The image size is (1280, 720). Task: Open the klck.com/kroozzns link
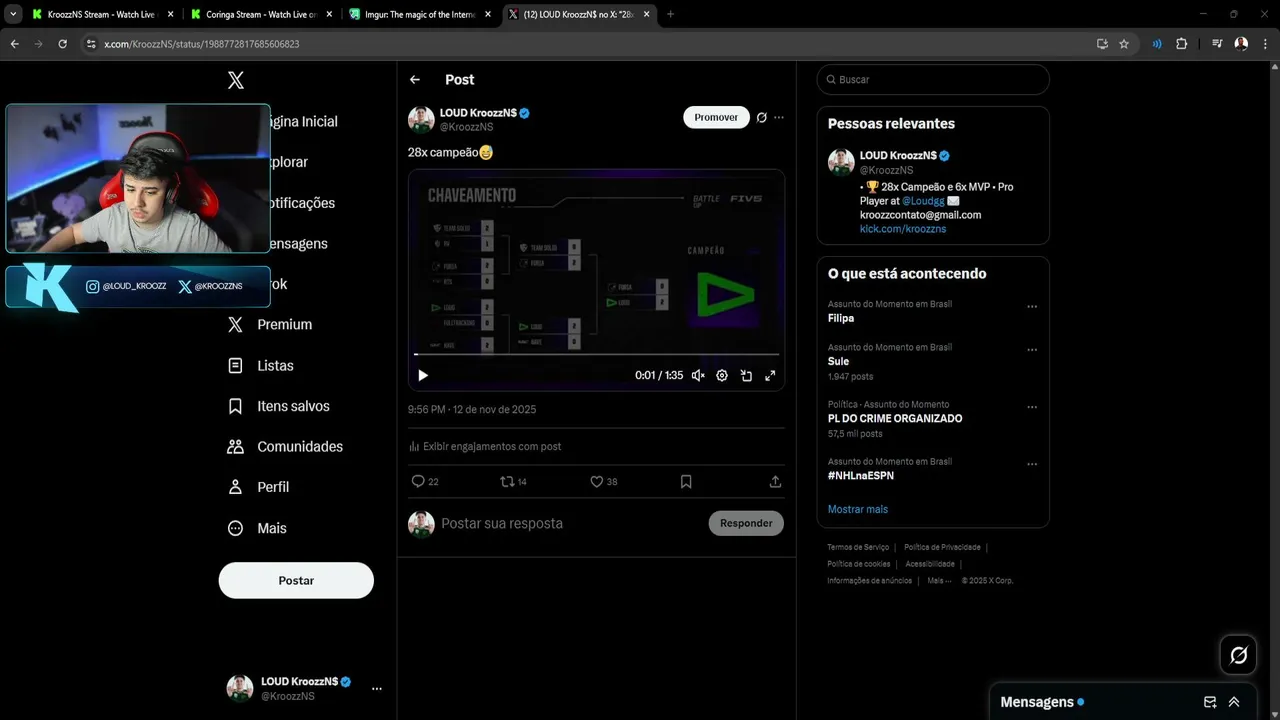pos(903,229)
